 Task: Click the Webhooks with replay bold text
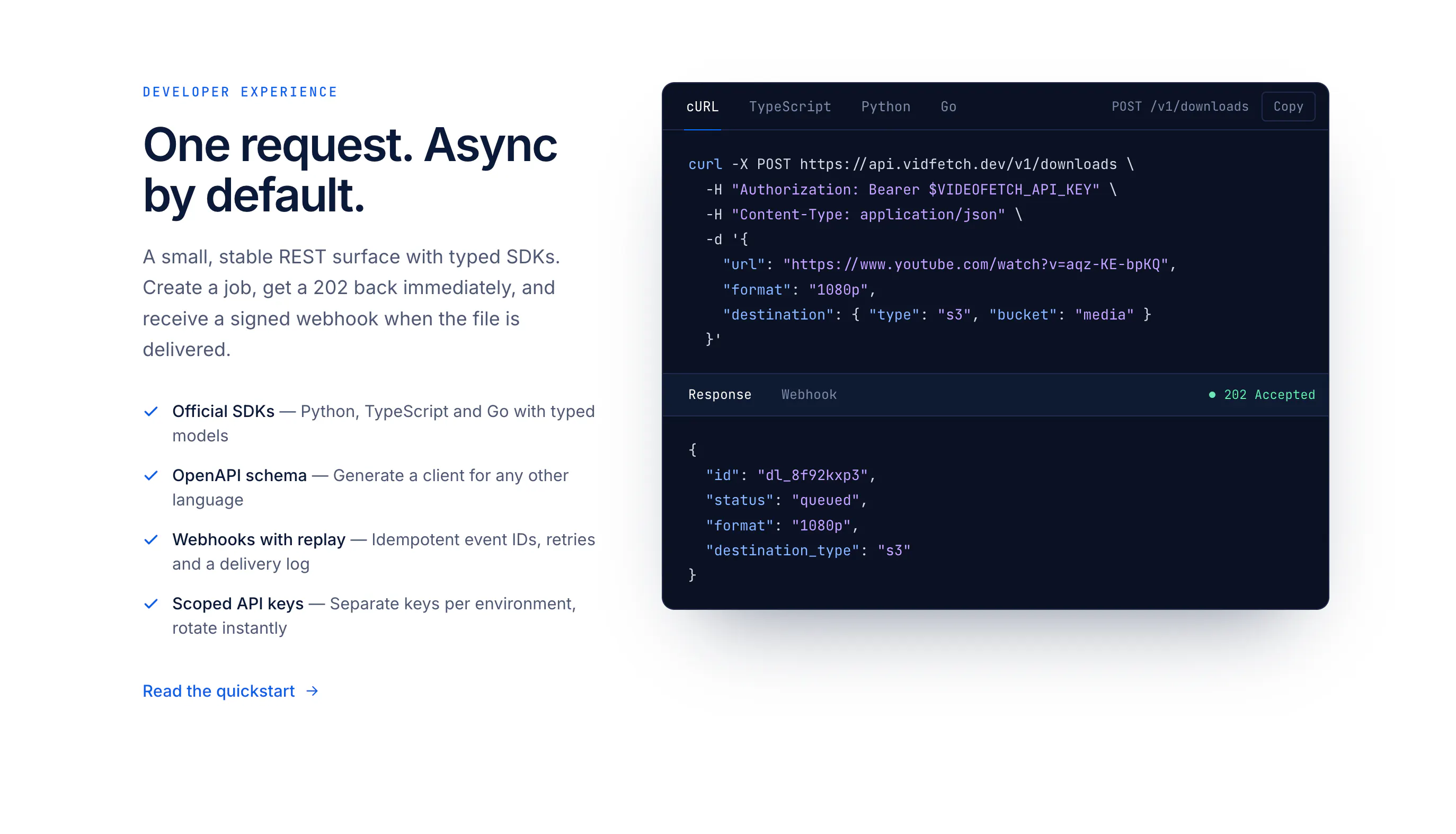pyautogui.click(x=259, y=539)
